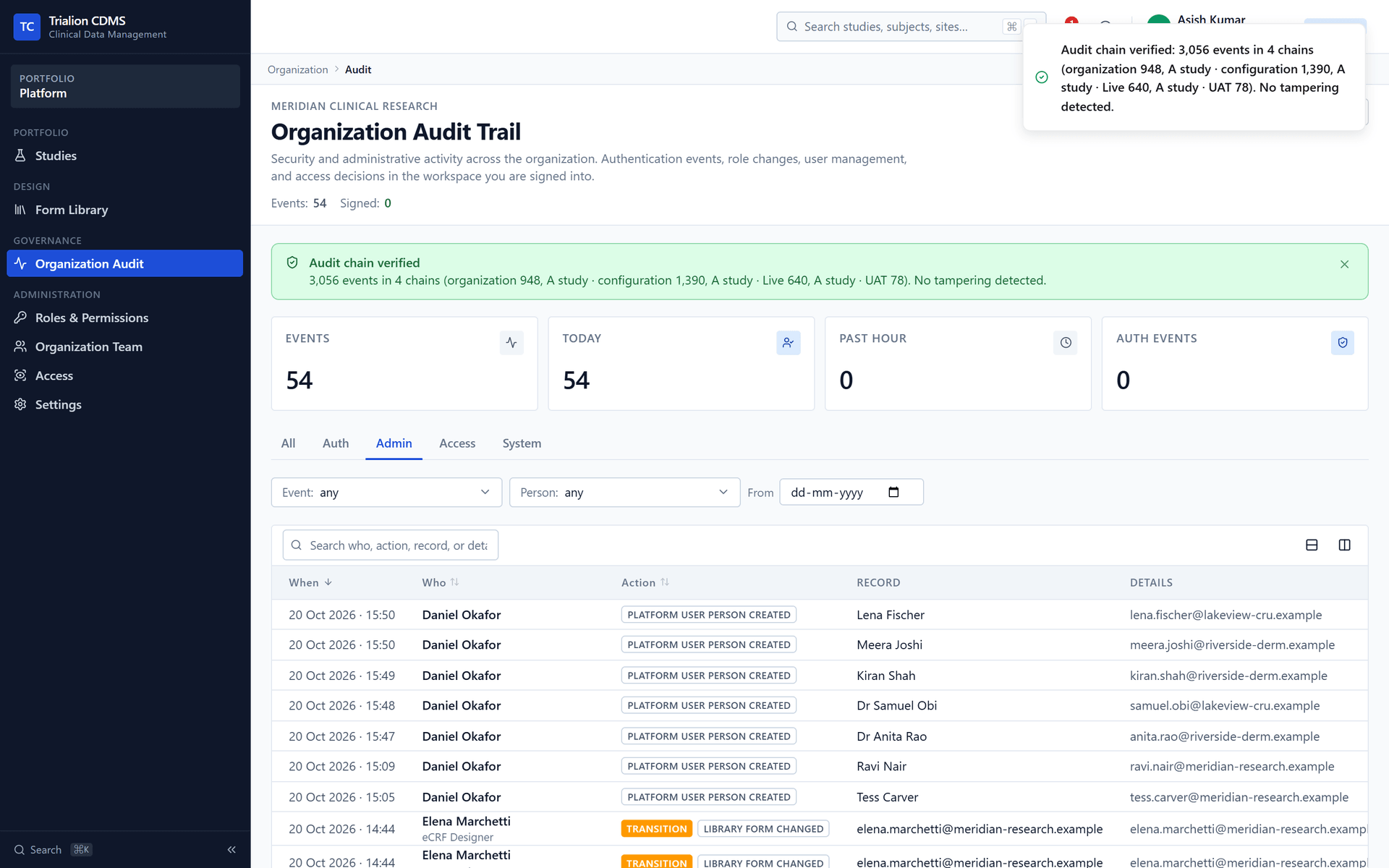
Task: Open Form Library in the sidebar
Action: point(124,210)
